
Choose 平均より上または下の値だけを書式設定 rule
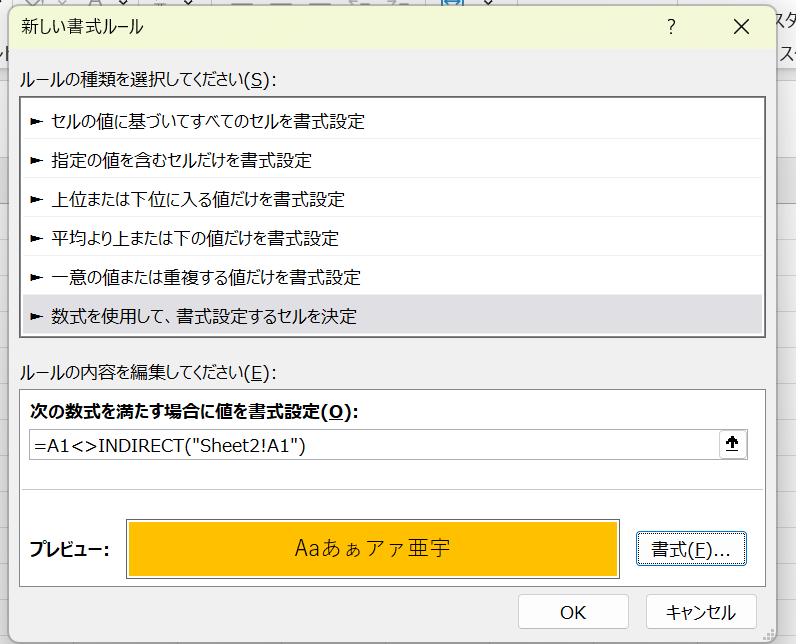tap(195, 238)
